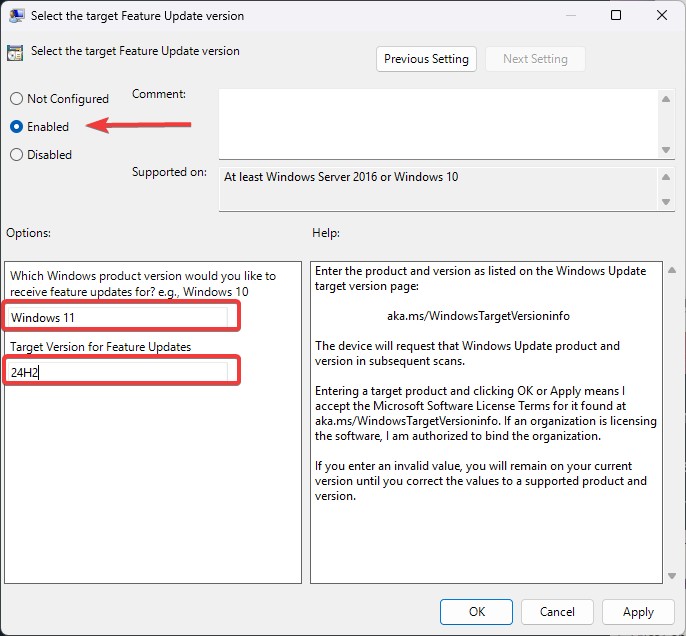Click Supported on scroll down arrow
Viewport: 686px width, 636px height.
click(666, 202)
